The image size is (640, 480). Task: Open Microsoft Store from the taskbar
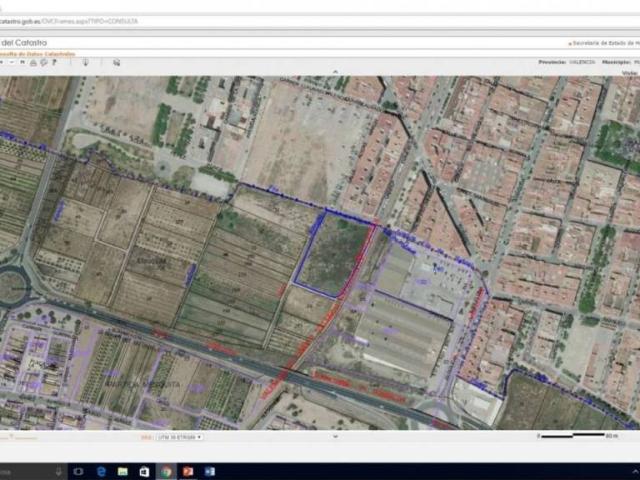(144, 472)
